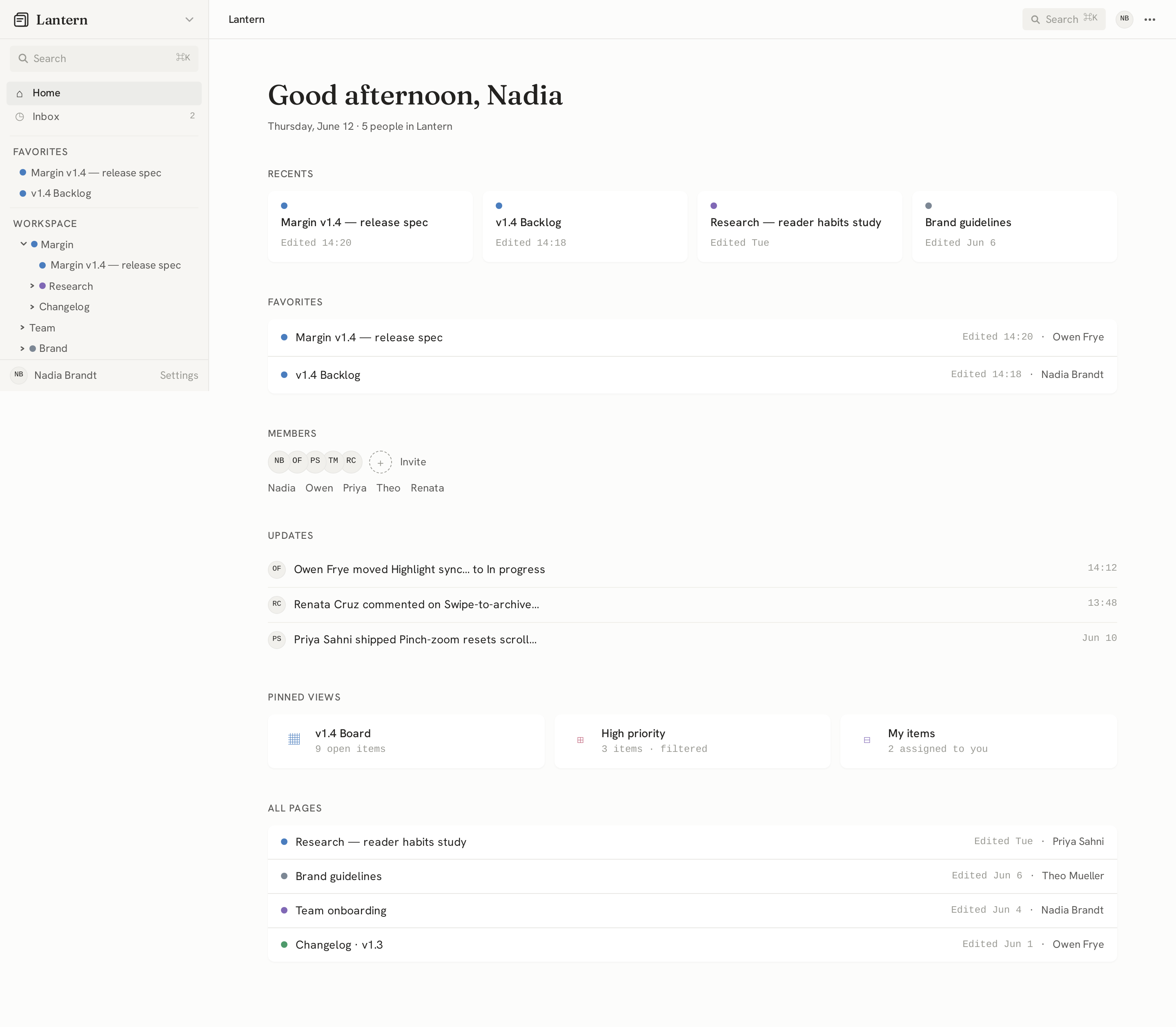Open Owen Frye moved Highlight sync update
The image size is (1176, 1027).
(692, 569)
